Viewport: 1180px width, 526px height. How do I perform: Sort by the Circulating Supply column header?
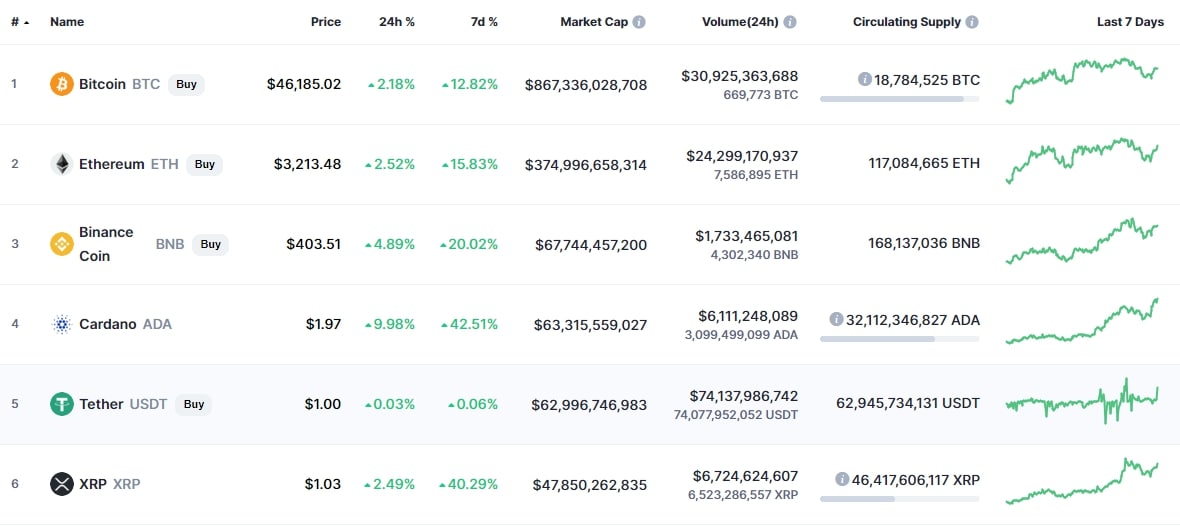tap(907, 22)
